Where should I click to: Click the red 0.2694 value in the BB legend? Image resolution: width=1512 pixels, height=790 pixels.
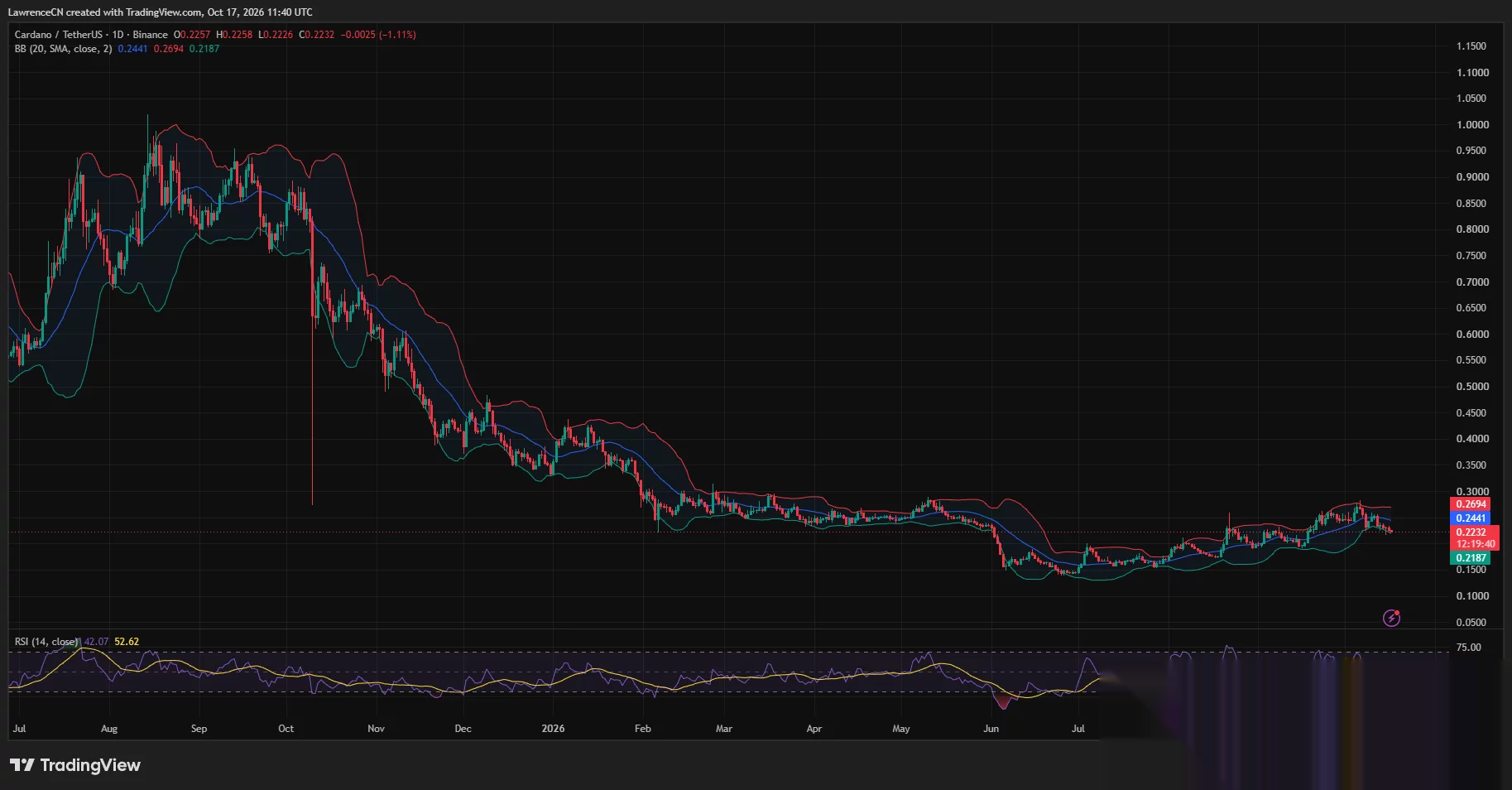169,49
